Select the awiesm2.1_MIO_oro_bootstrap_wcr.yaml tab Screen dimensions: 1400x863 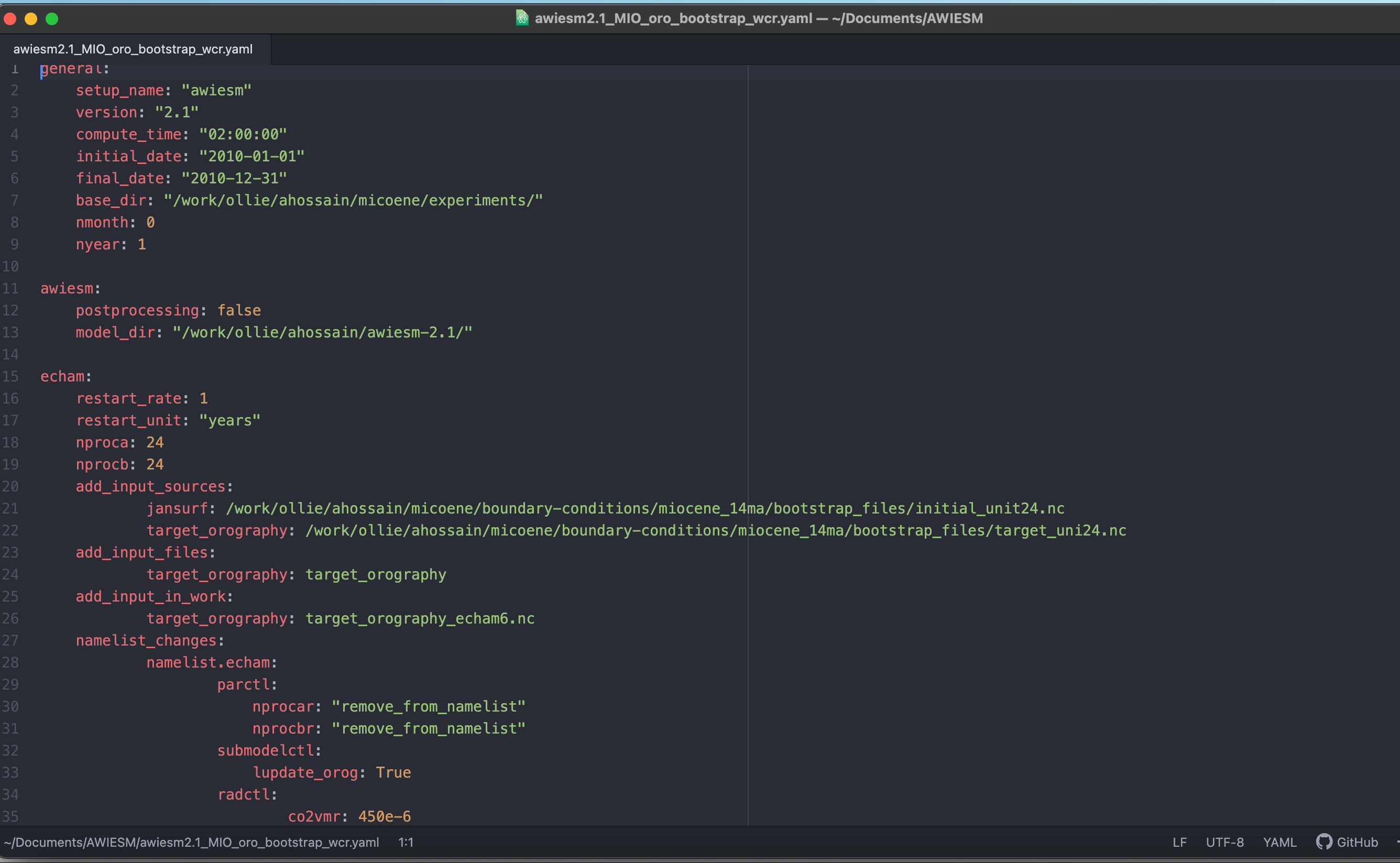[133, 49]
